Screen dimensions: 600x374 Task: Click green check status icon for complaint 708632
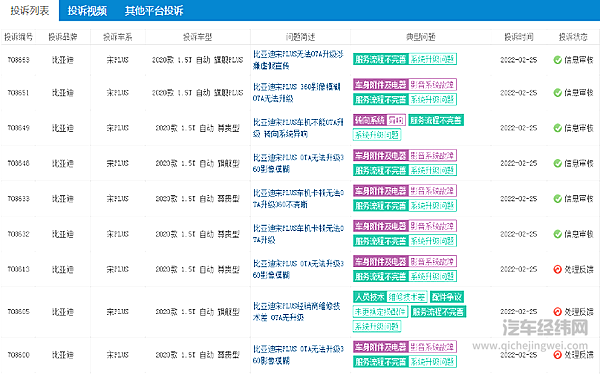tap(558, 234)
